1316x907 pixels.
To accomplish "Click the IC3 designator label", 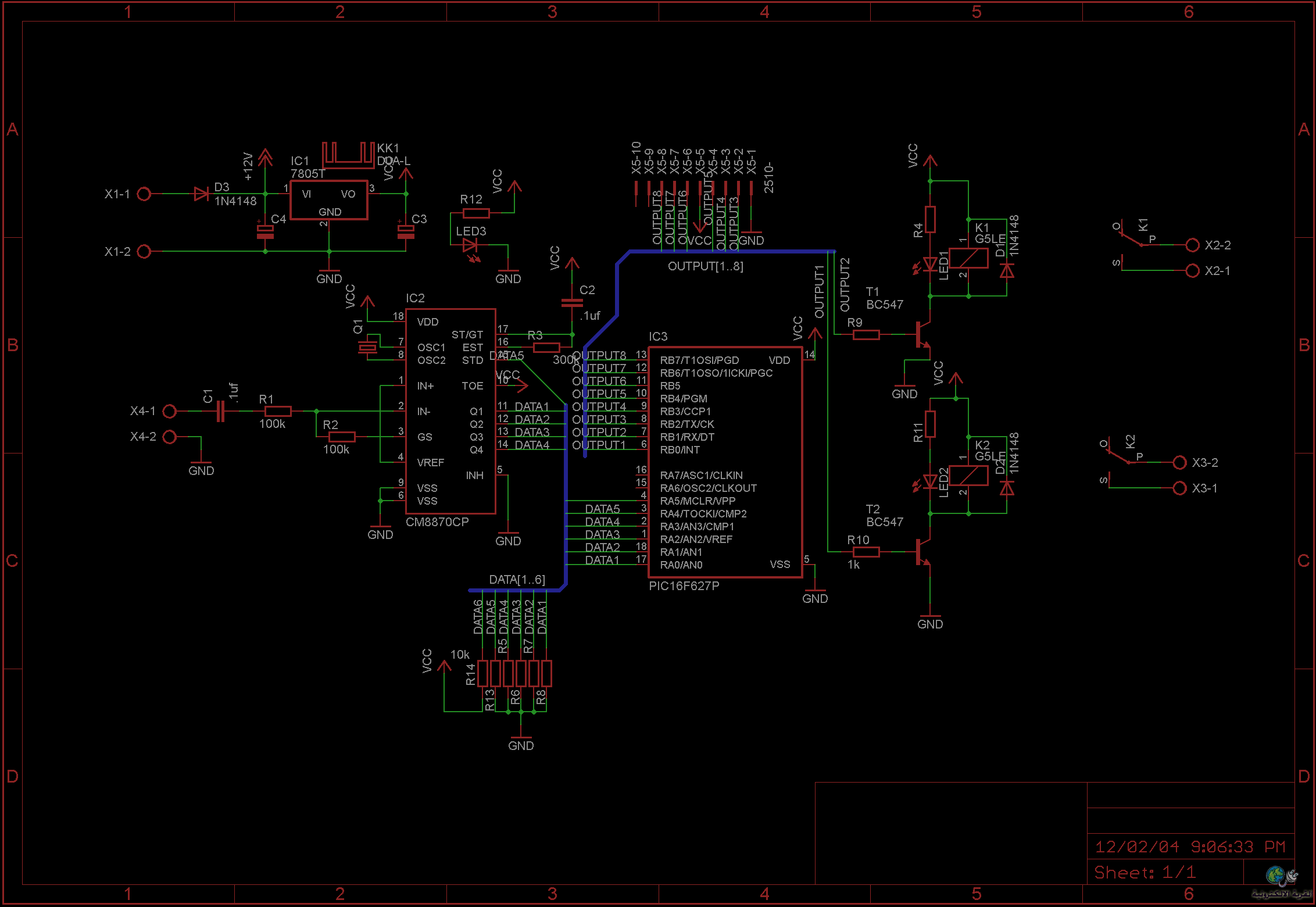I will 658,337.
